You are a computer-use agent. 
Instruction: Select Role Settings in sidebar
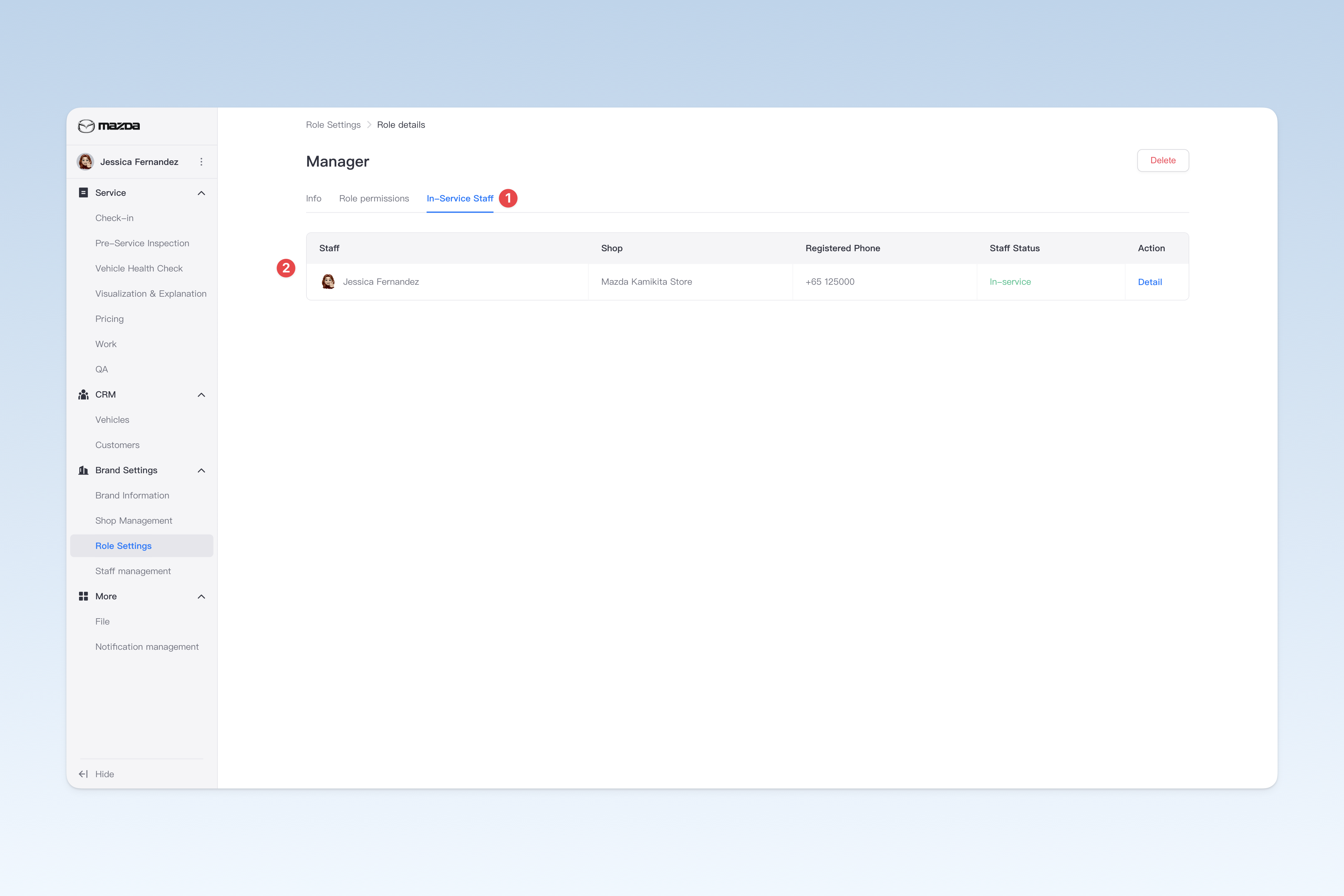pyautogui.click(x=142, y=546)
